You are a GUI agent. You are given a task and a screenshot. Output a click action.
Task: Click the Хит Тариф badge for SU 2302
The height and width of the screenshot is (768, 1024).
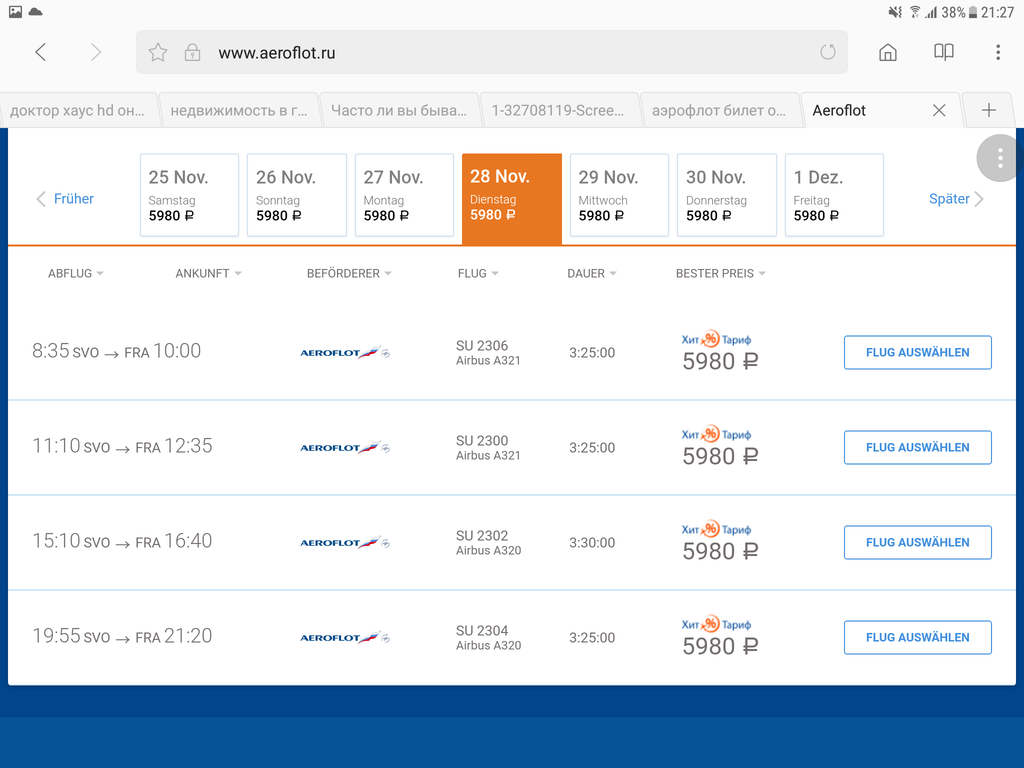click(x=716, y=529)
